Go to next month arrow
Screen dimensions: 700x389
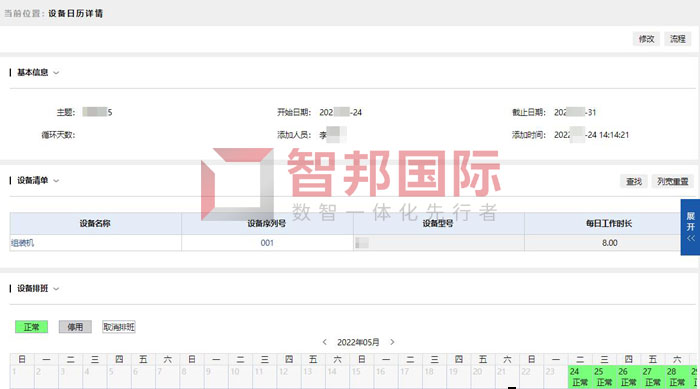coord(392,342)
